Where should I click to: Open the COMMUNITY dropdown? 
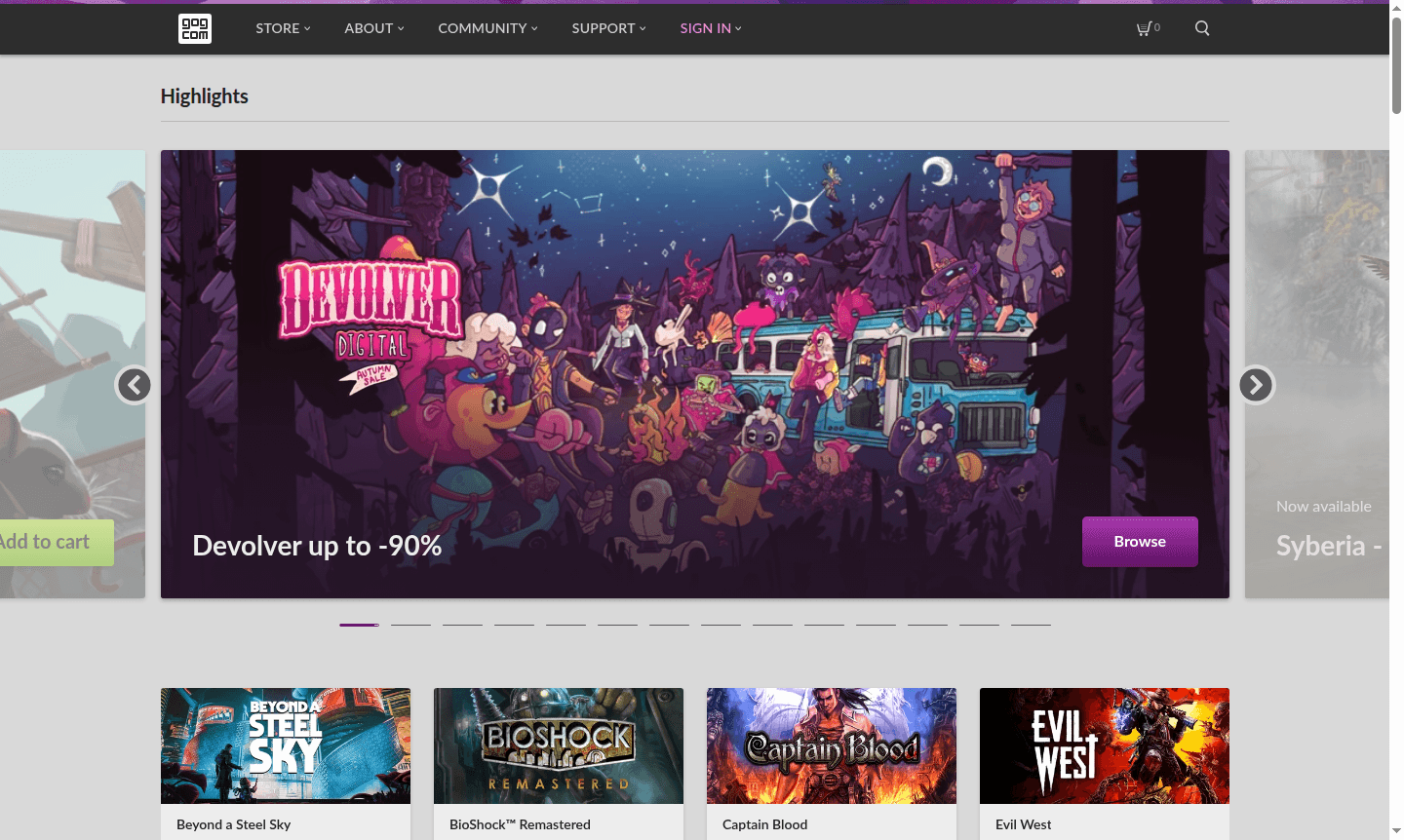tap(487, 28)
